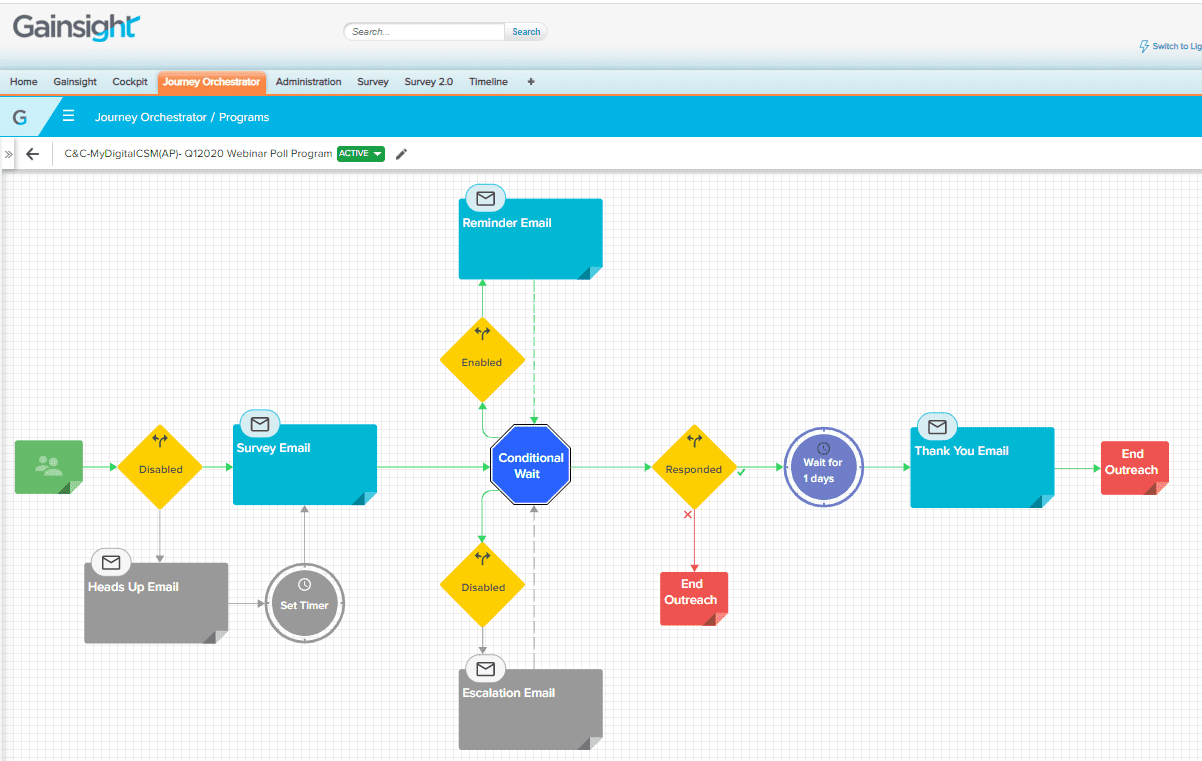
Task: Open the hamburger menu icon
Action: click(x=69, y=116)
